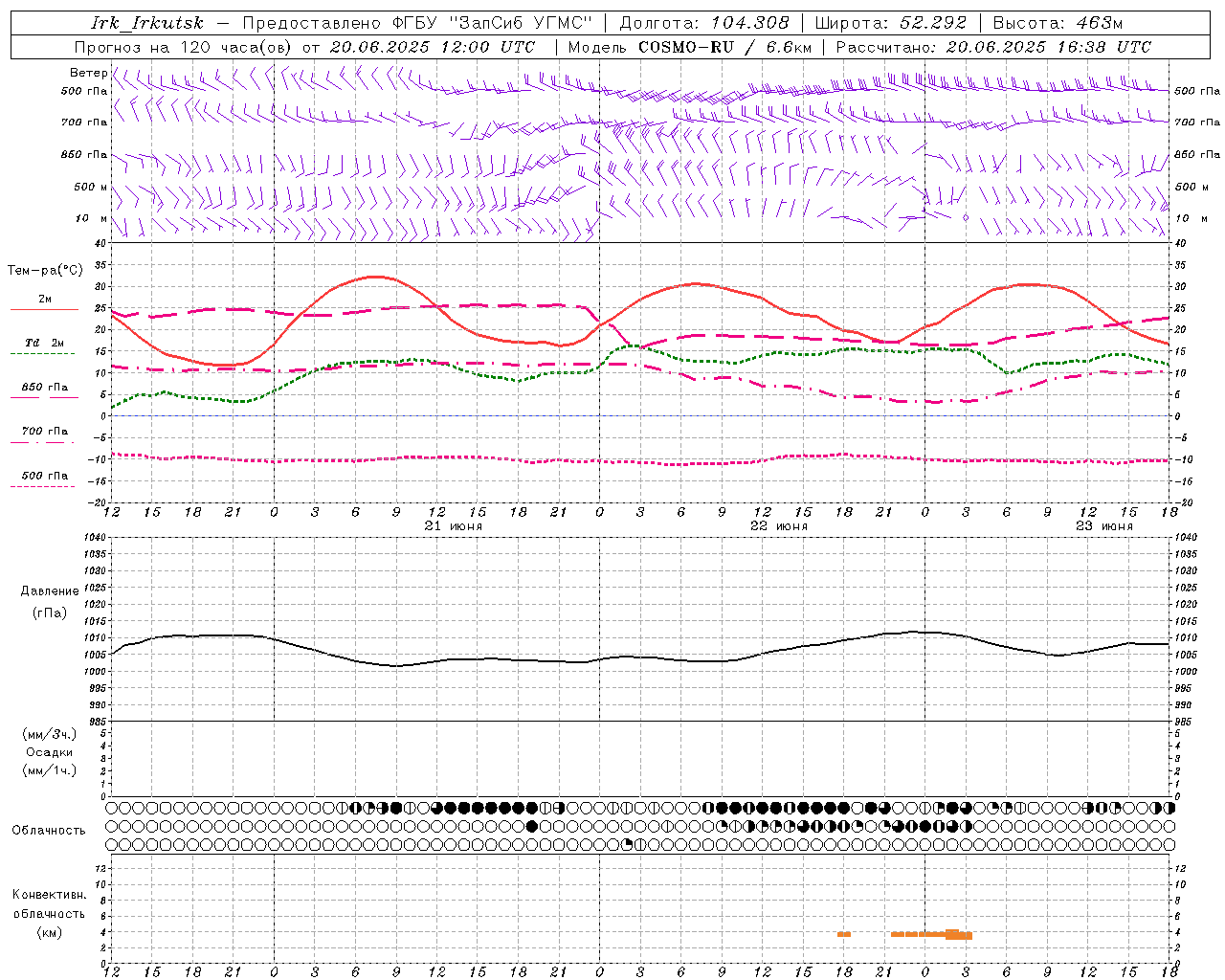Click the Ветер panel label
The width and height of the screenshot is (1225, 980).
pos(88,73)
